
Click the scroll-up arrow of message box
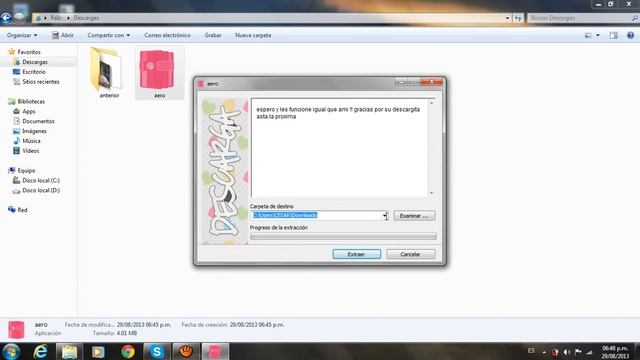click(431, 103)
